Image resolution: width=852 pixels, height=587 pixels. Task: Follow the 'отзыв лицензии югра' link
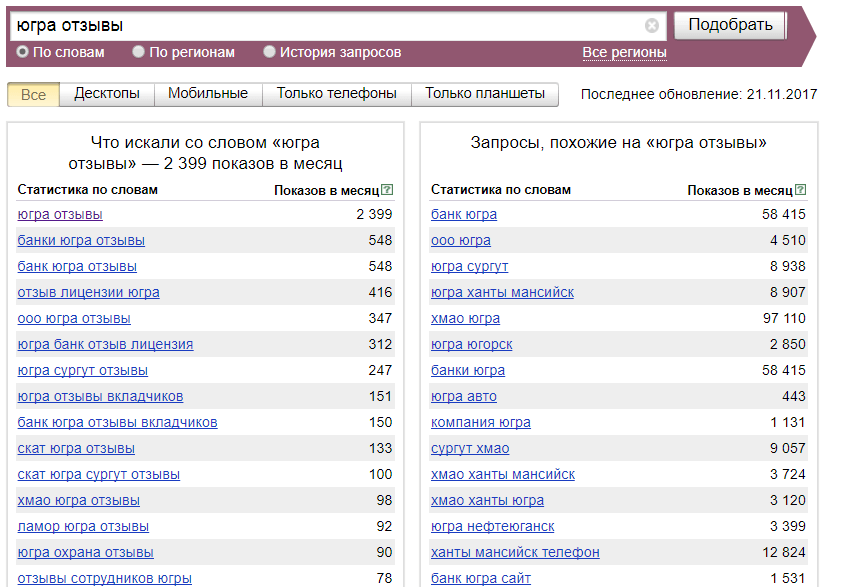[89, 293]
